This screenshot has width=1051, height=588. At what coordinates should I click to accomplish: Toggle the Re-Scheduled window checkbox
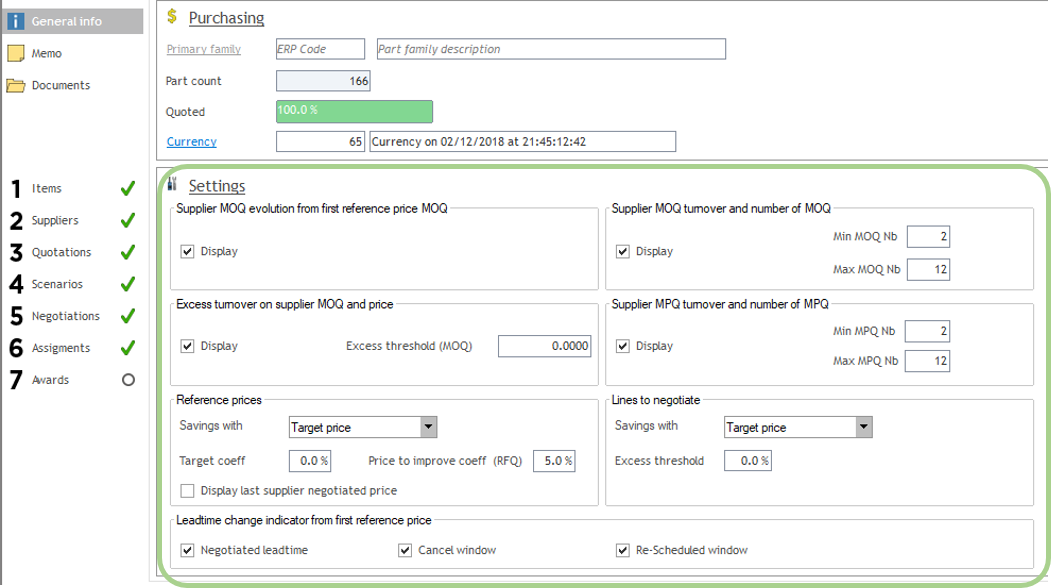pyautogui.click(x=623, y=550)
